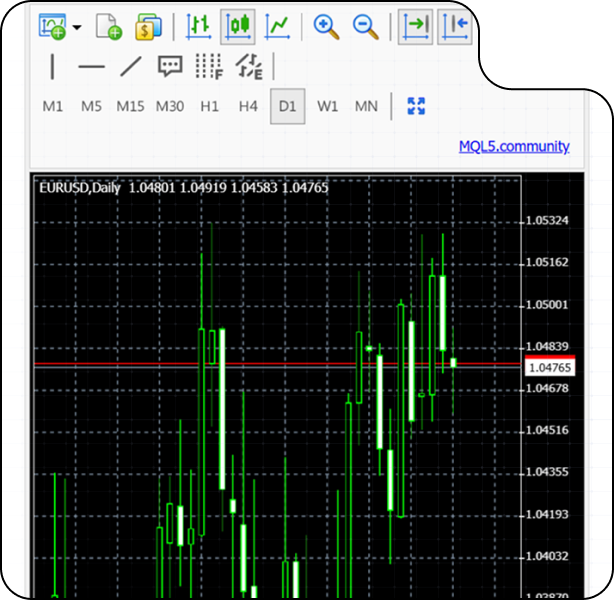Switch to W1 weekly timeframe
The image size is (614, 600).
click(327, 106)
